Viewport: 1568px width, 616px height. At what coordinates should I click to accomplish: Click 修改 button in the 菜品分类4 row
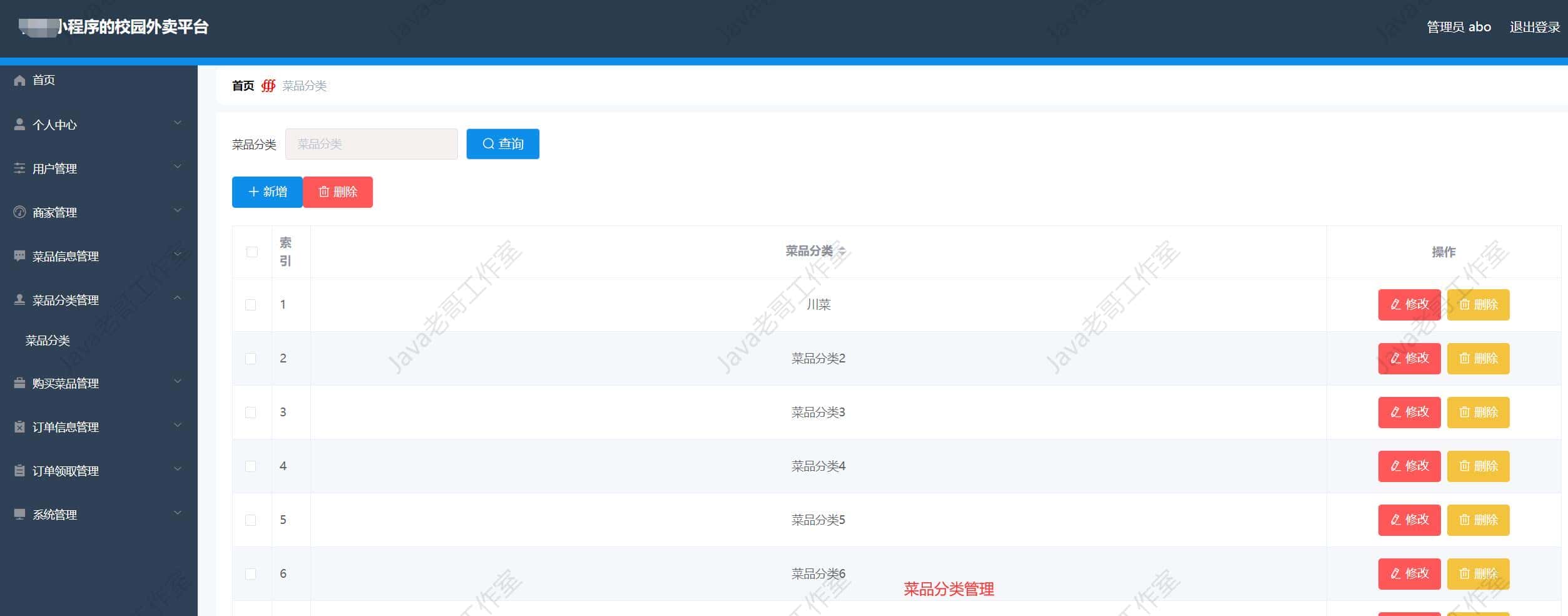tap(1409, 466)
